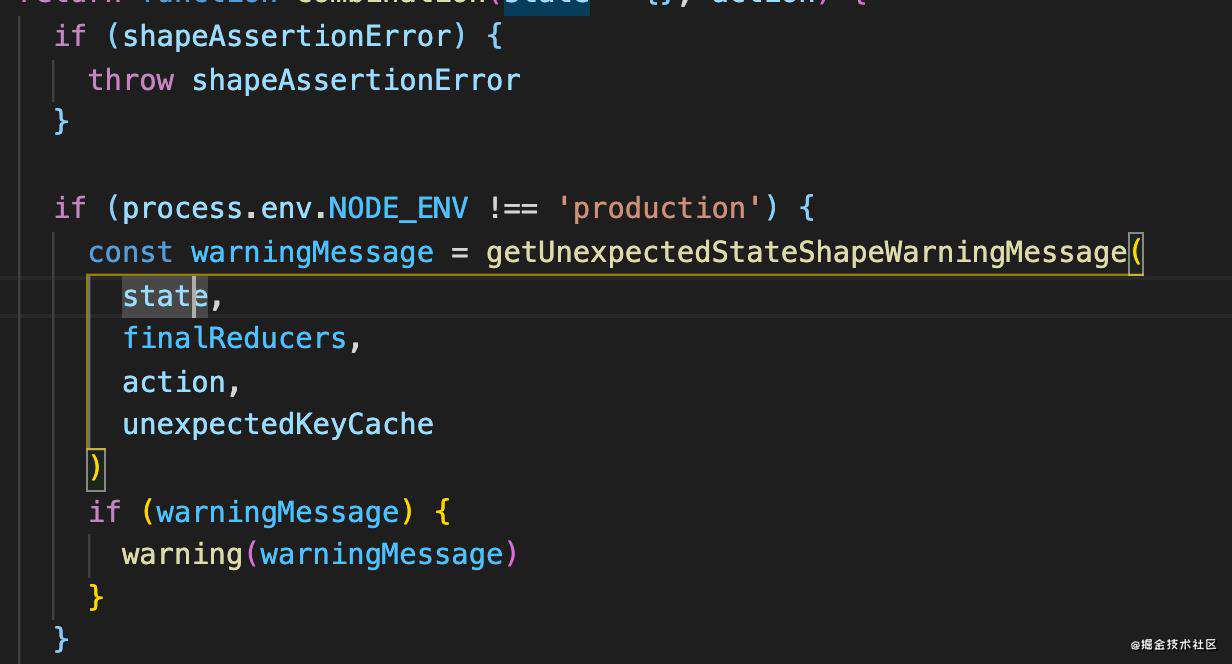
Task: Click the highlighted 'state' argument
Action: [x=165, y=296]
